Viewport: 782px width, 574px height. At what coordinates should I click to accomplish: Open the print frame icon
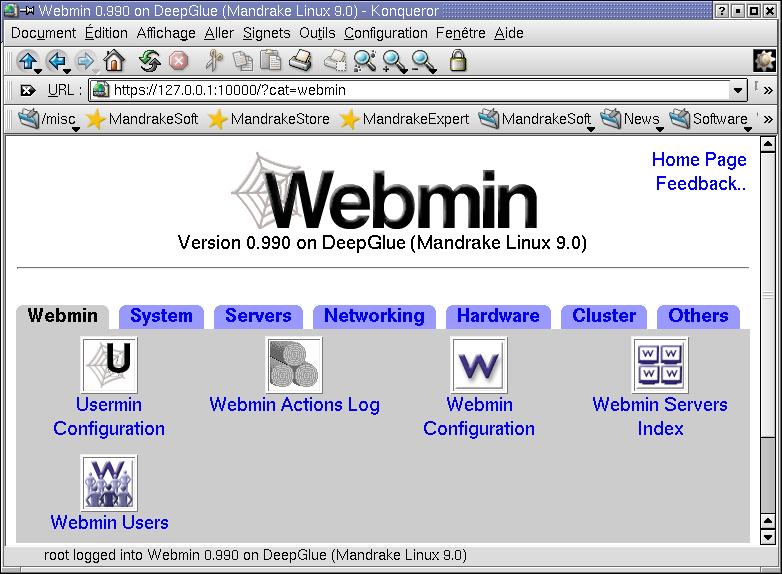tap(335, 61)
